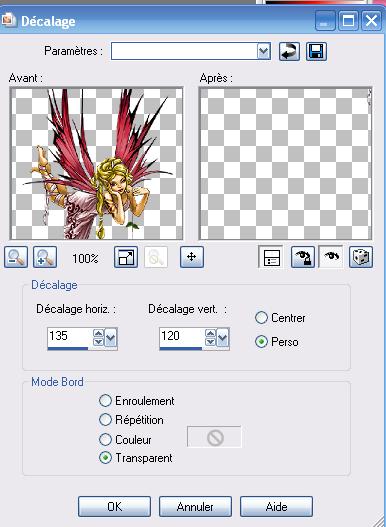
Task: Select the Centrer radio option
Action: [261, 318]
